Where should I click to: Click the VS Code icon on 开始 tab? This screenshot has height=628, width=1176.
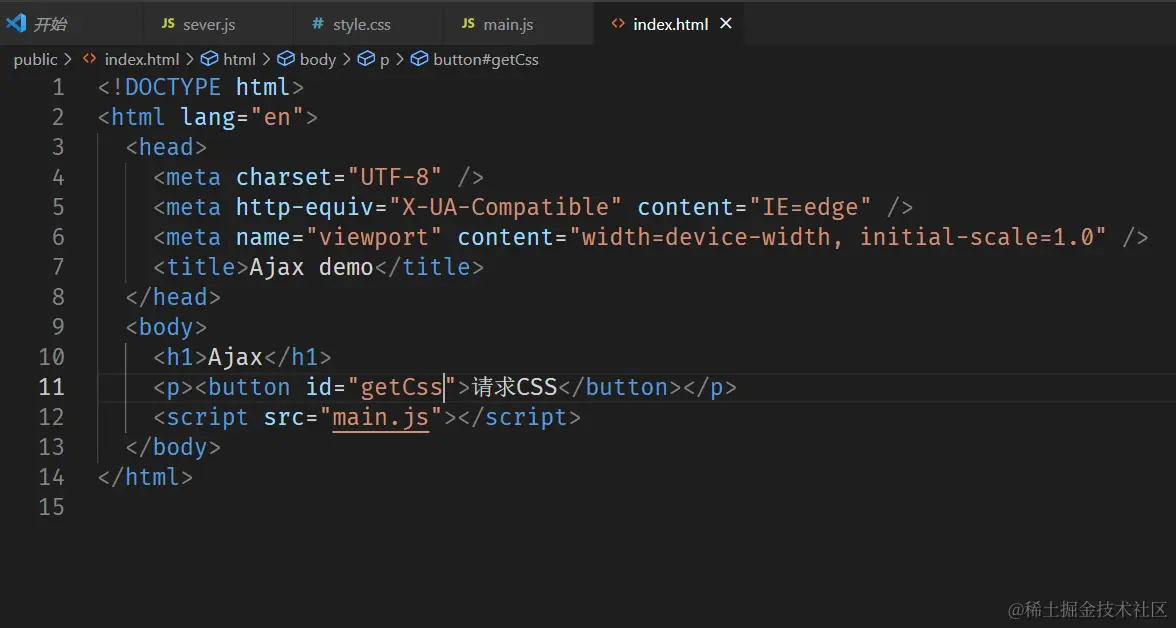pyautogui.click(x=16, y=23)
